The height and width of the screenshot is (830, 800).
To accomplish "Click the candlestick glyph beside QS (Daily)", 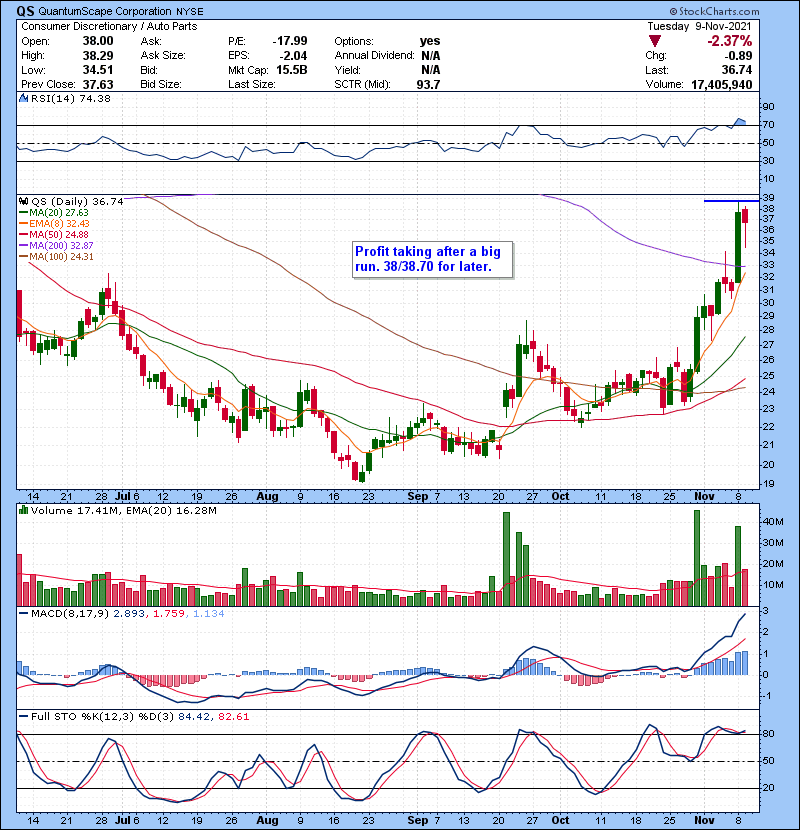I will click(24, 201).
